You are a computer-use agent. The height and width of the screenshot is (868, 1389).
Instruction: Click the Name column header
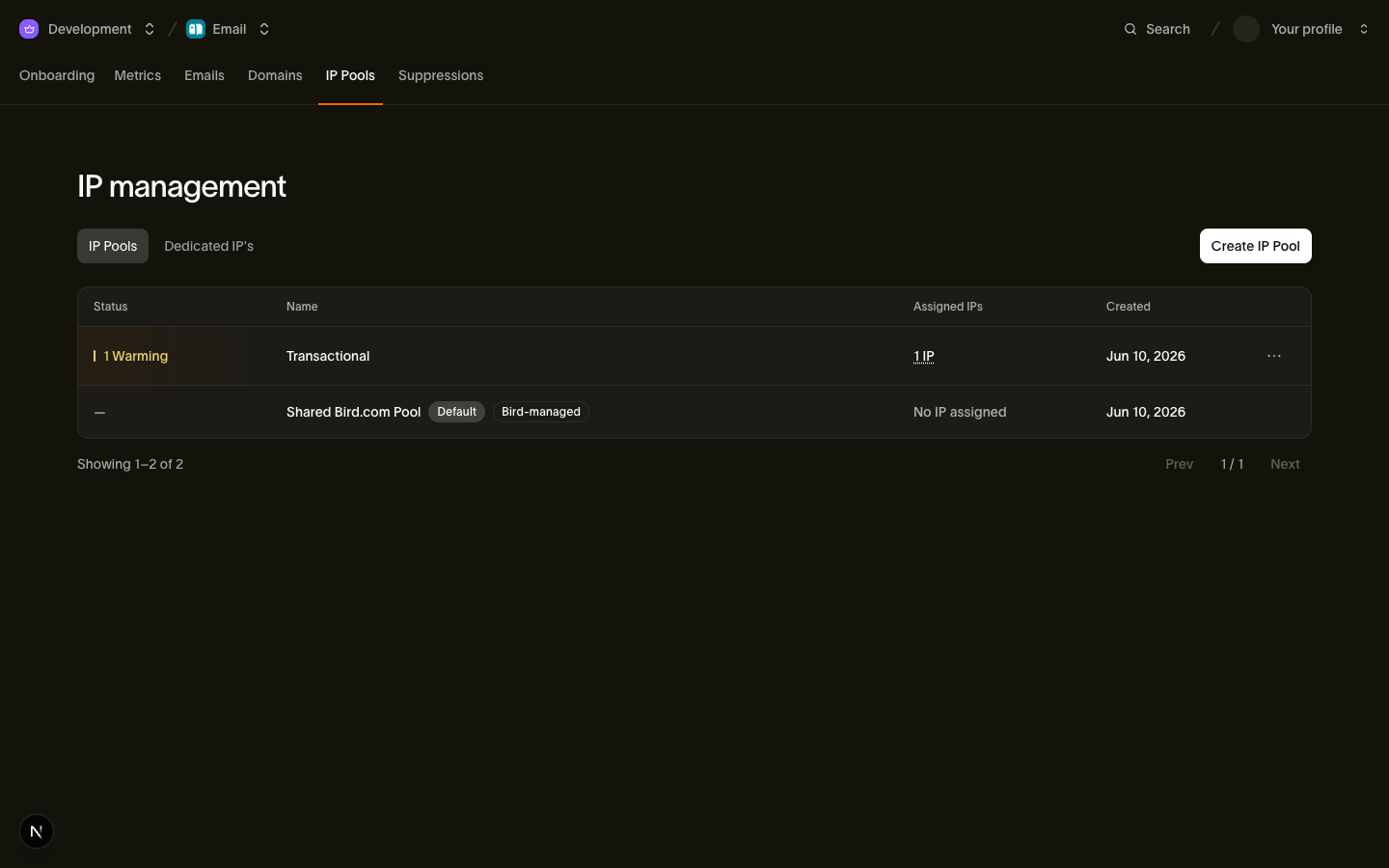tap(302, 307)
